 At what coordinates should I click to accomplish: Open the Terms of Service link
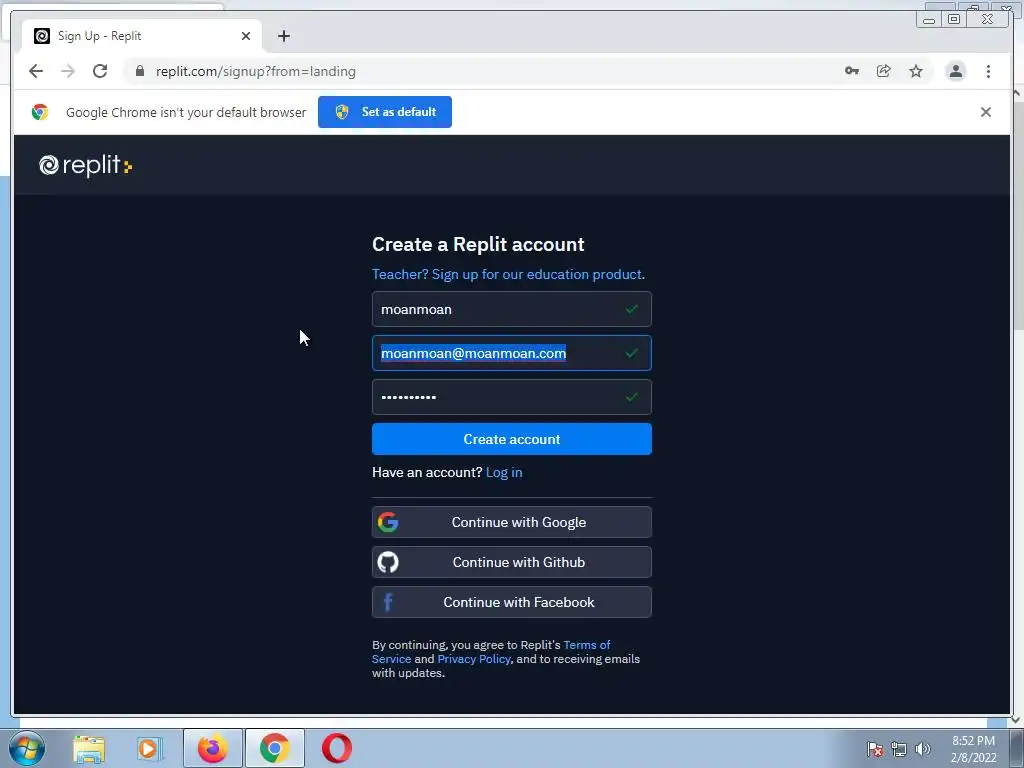tap(586, 645)
